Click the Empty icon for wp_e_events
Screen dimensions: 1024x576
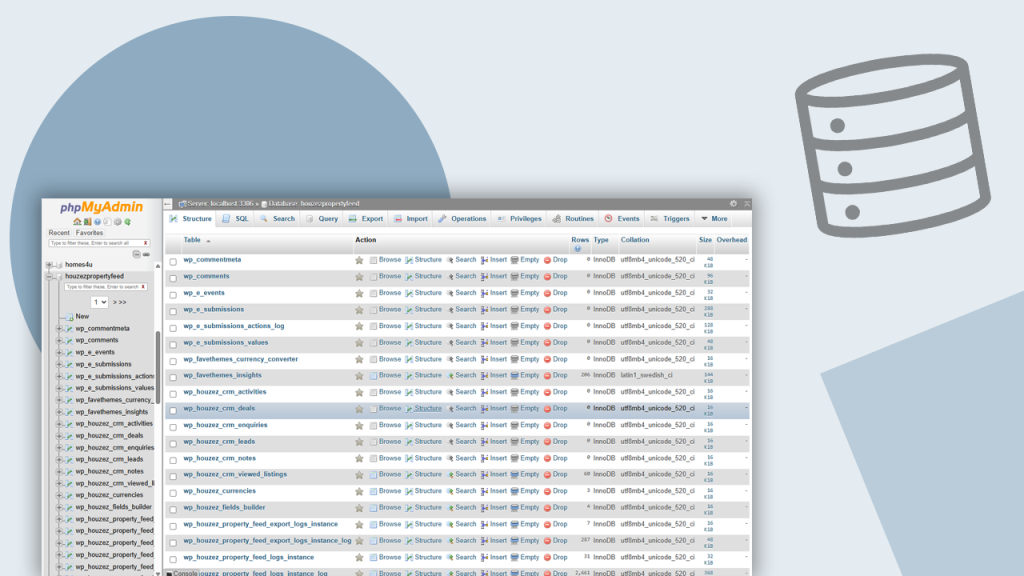(515, 293)
